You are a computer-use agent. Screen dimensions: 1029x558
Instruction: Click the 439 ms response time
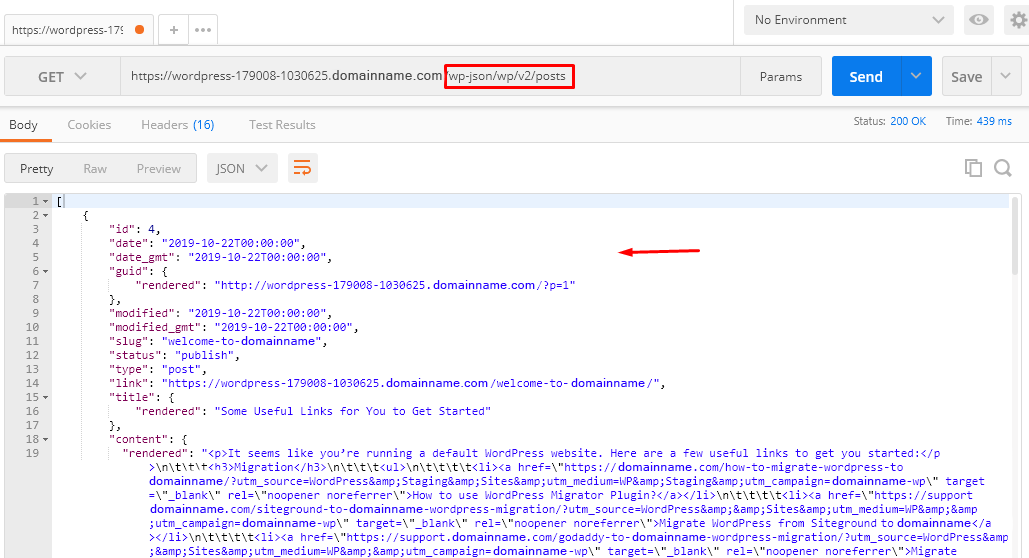click(x=994, y=121)
